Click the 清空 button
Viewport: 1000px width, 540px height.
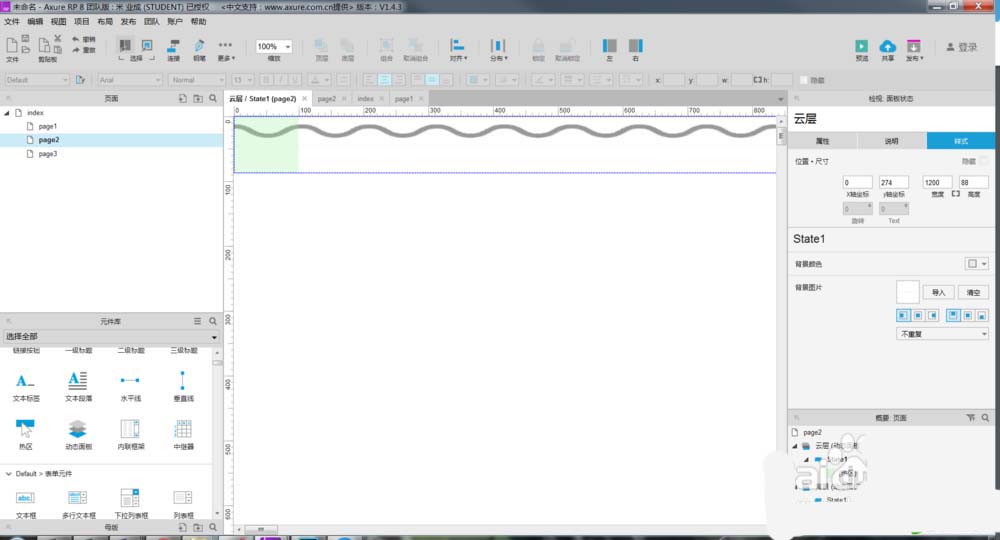point(973,292)
